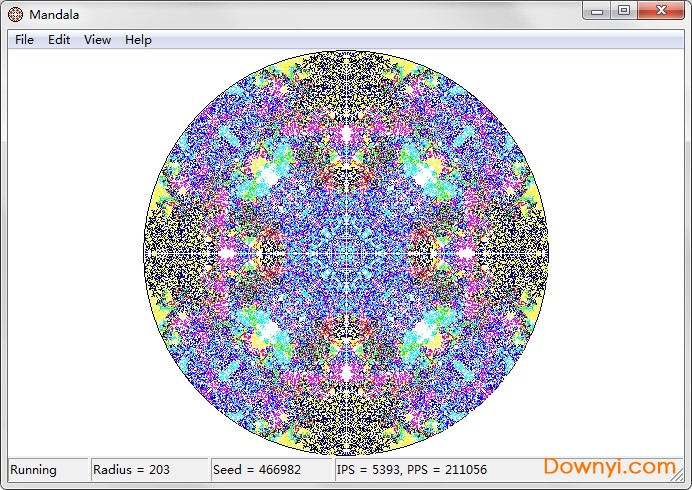Image resolution: width=692 pixels, height=490 pixels.
Task: Click the Mandala title bar text
Action: click(x=54, y=15)
